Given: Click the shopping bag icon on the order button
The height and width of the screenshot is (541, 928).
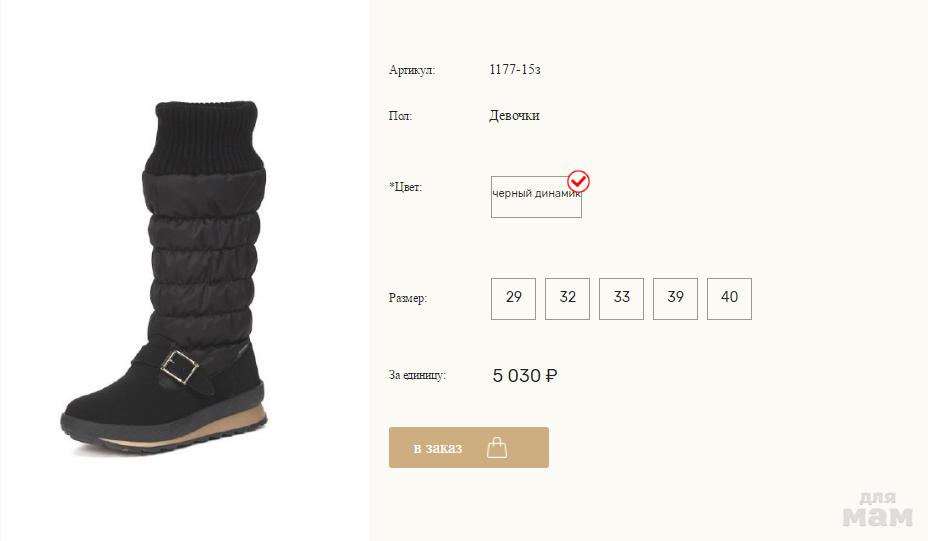Looking at the screenshot, I should 497,447.
